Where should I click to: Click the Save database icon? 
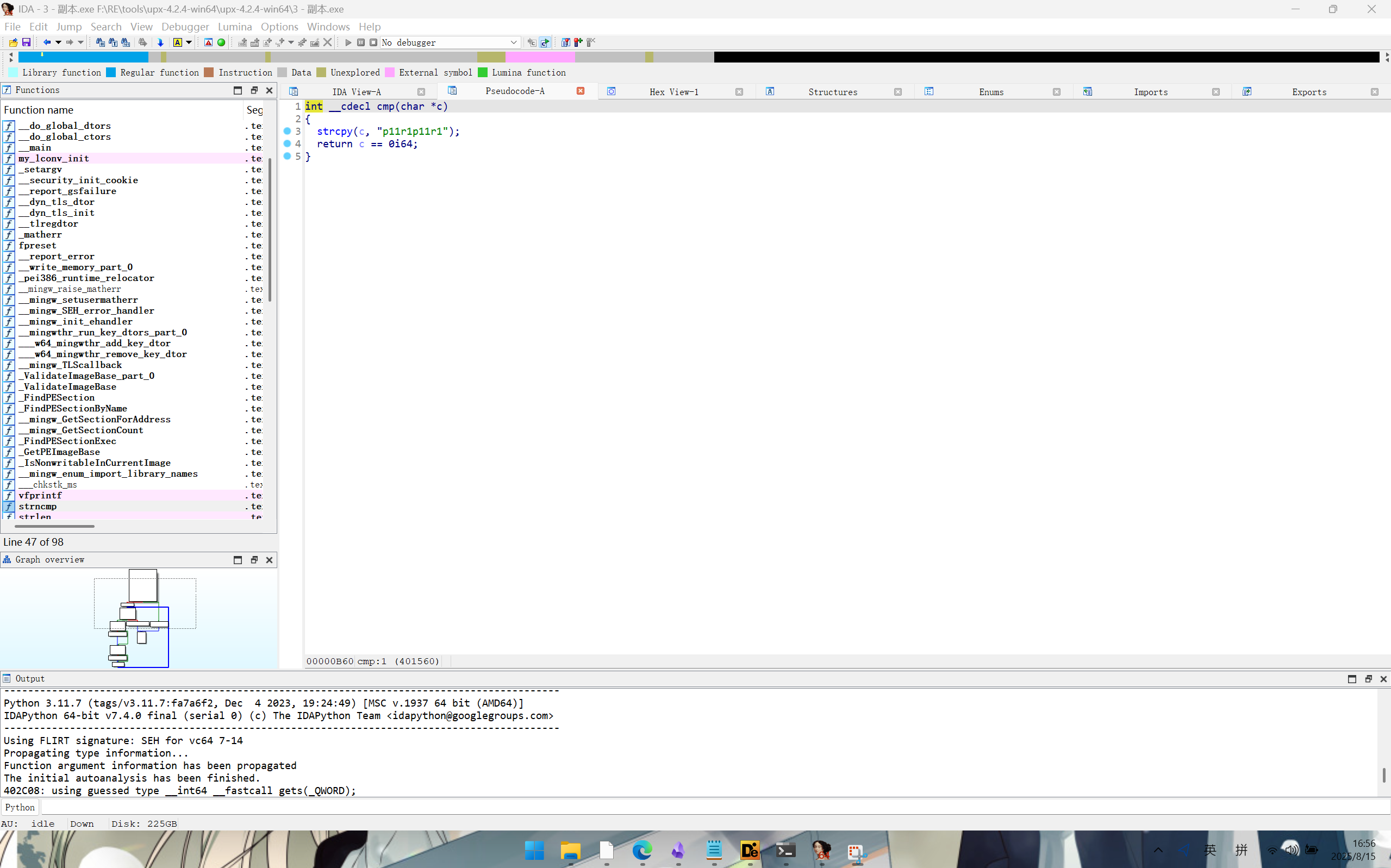coord(27,42)
